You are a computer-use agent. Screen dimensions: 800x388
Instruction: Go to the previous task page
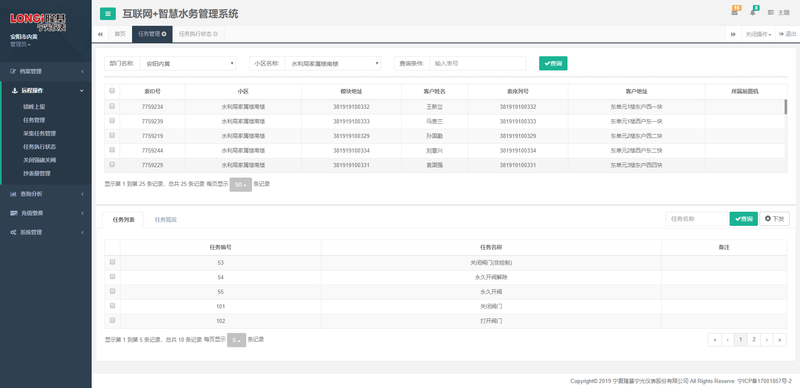pyautogui.click(x=728, y=340)
